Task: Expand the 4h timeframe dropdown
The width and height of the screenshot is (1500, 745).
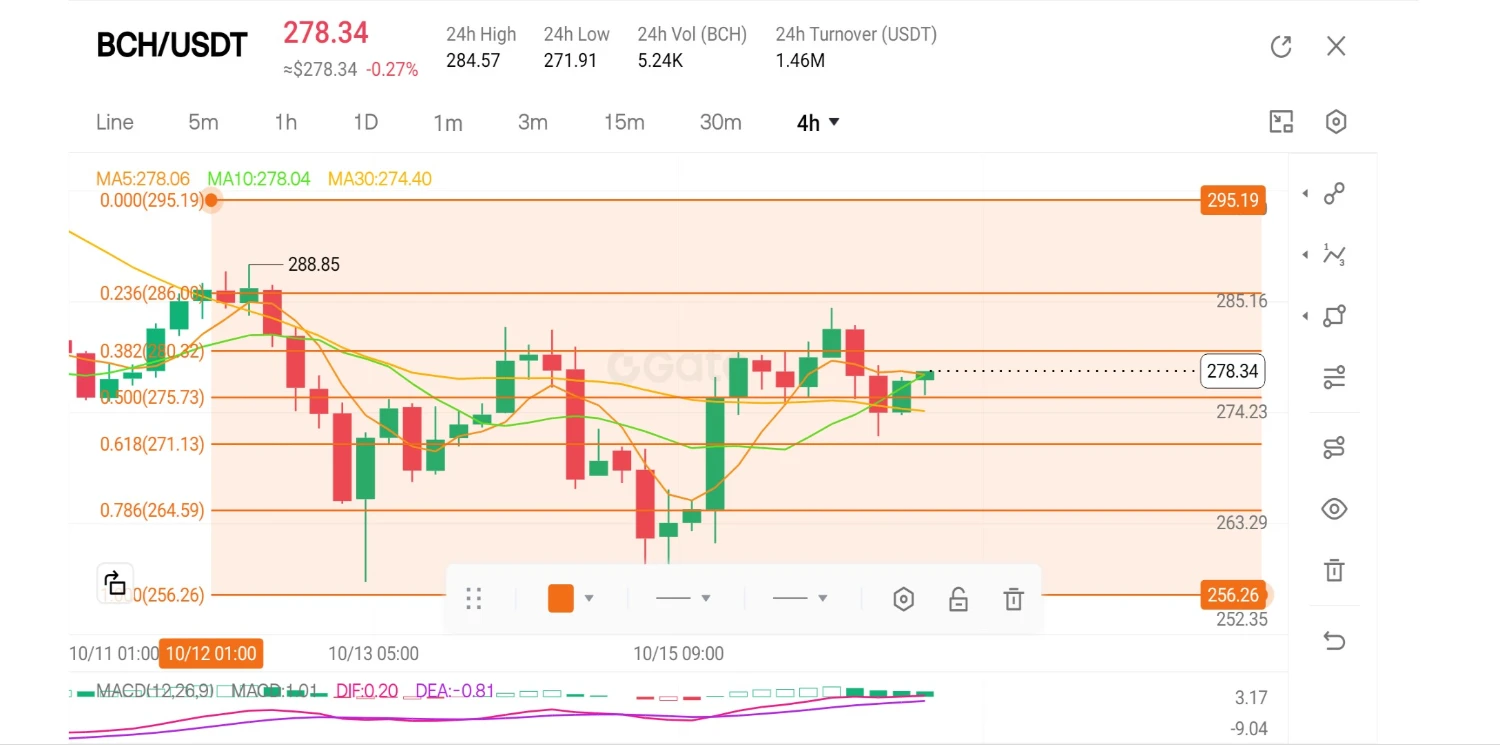Action: click(818, 122)
